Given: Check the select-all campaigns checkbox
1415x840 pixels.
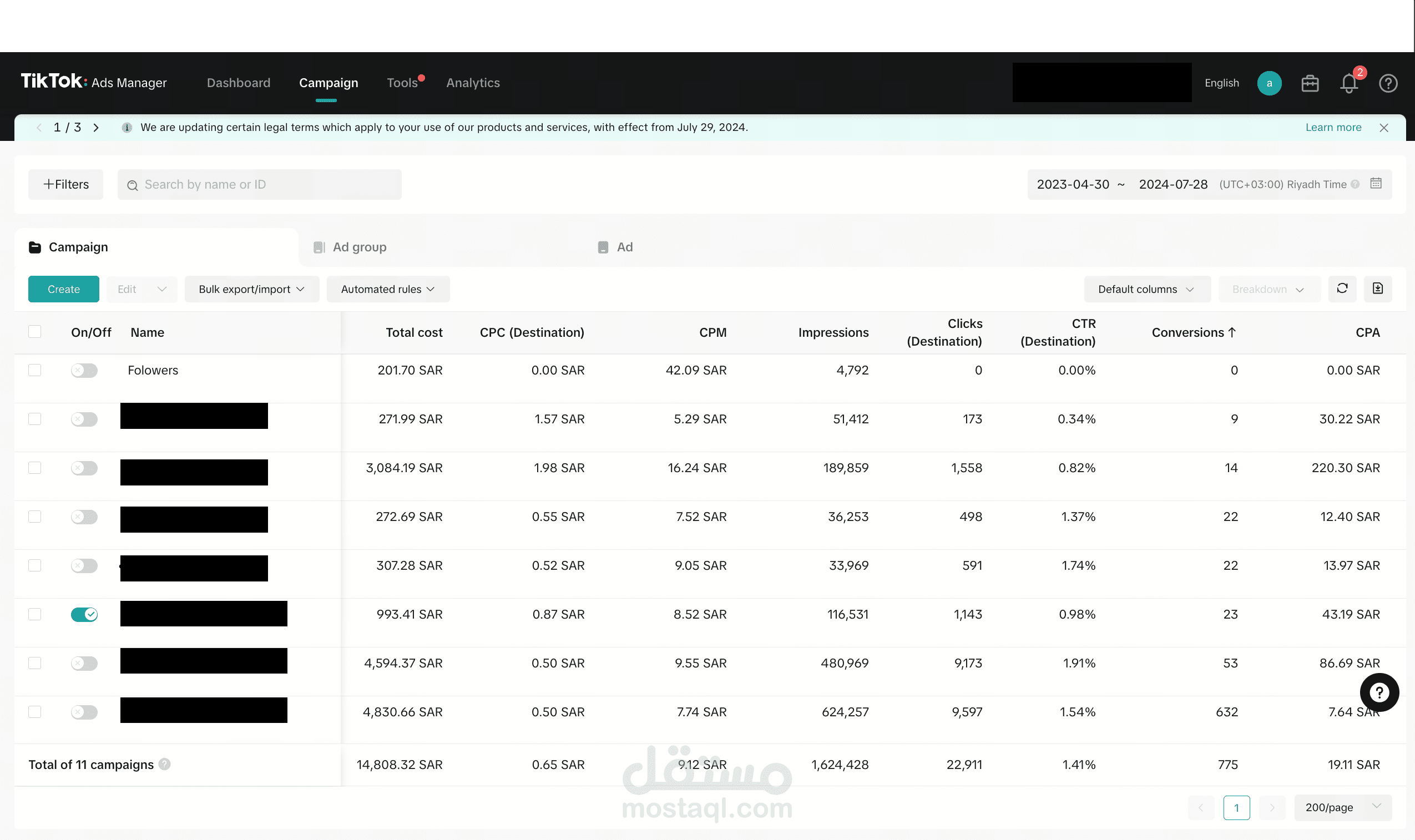Looking at the screenshot, I should [x=35, y=332].
